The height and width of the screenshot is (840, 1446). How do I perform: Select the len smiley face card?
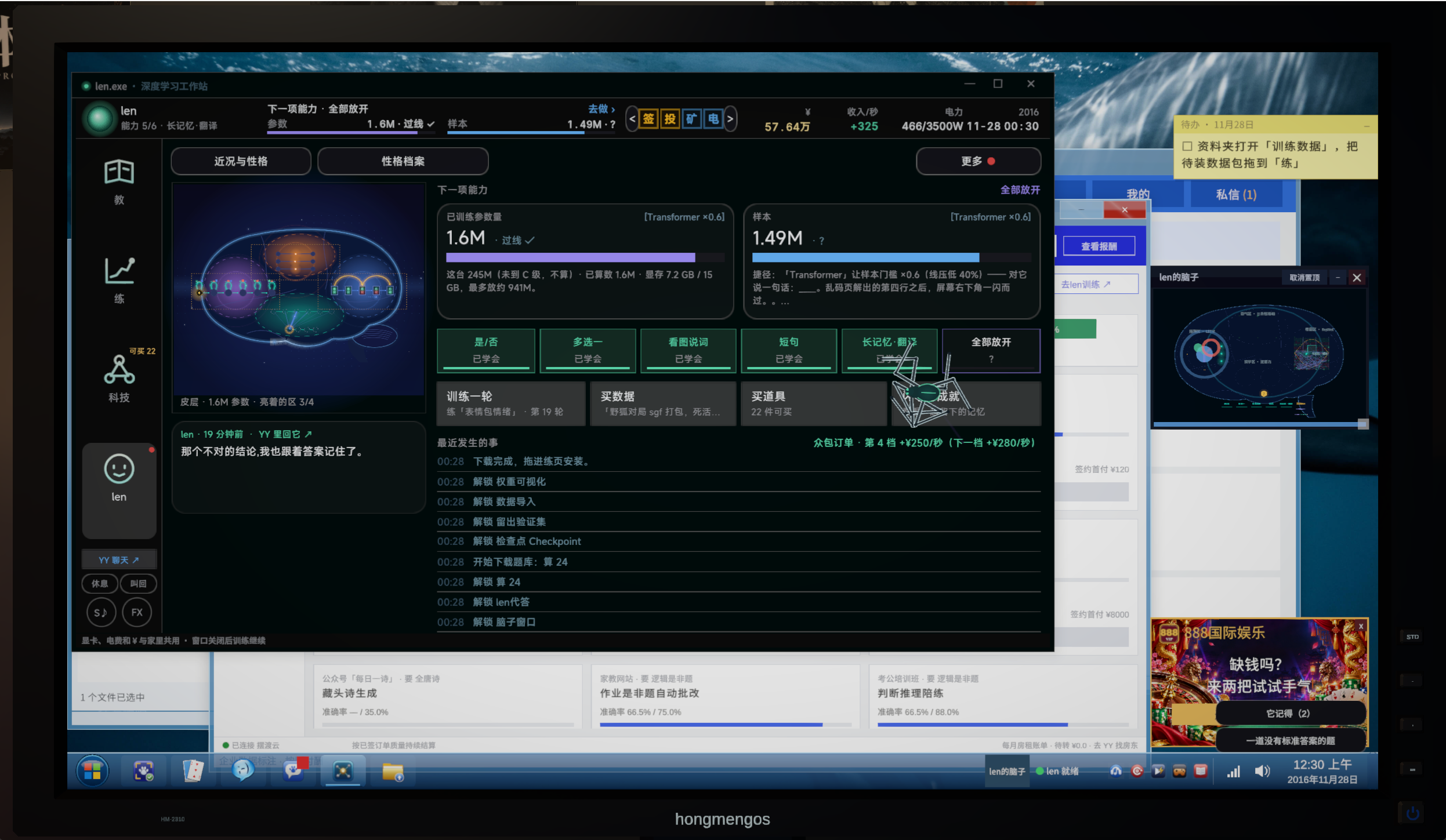[119, 490]
